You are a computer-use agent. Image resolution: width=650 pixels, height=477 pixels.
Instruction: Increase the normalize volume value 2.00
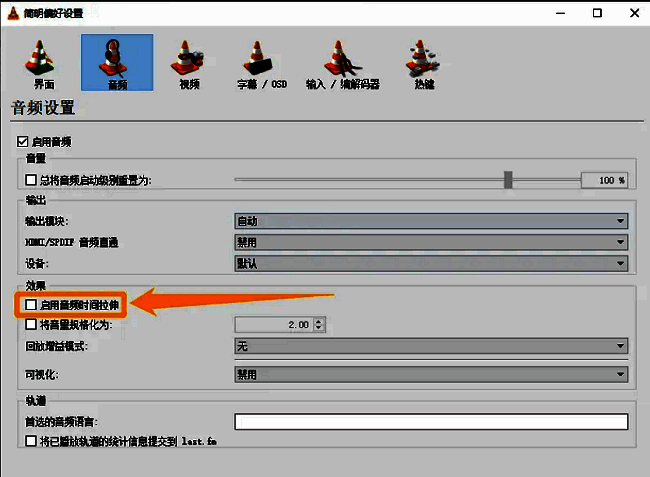coord(318,321)
